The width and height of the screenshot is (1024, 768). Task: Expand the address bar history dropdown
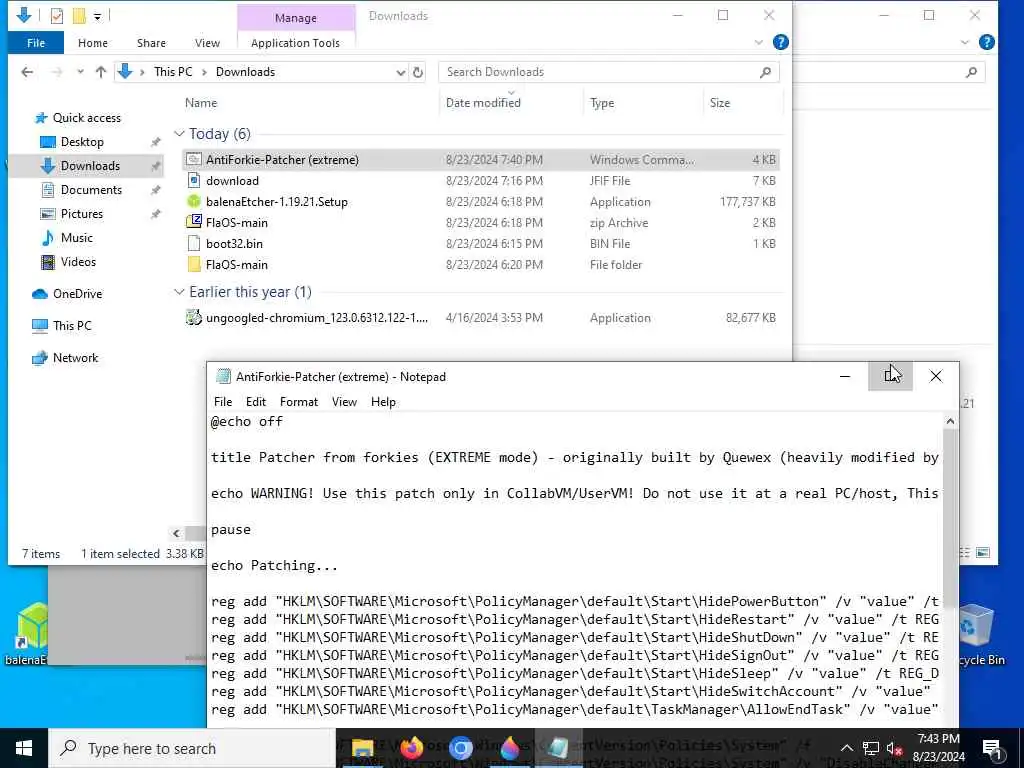coord(401,72)
